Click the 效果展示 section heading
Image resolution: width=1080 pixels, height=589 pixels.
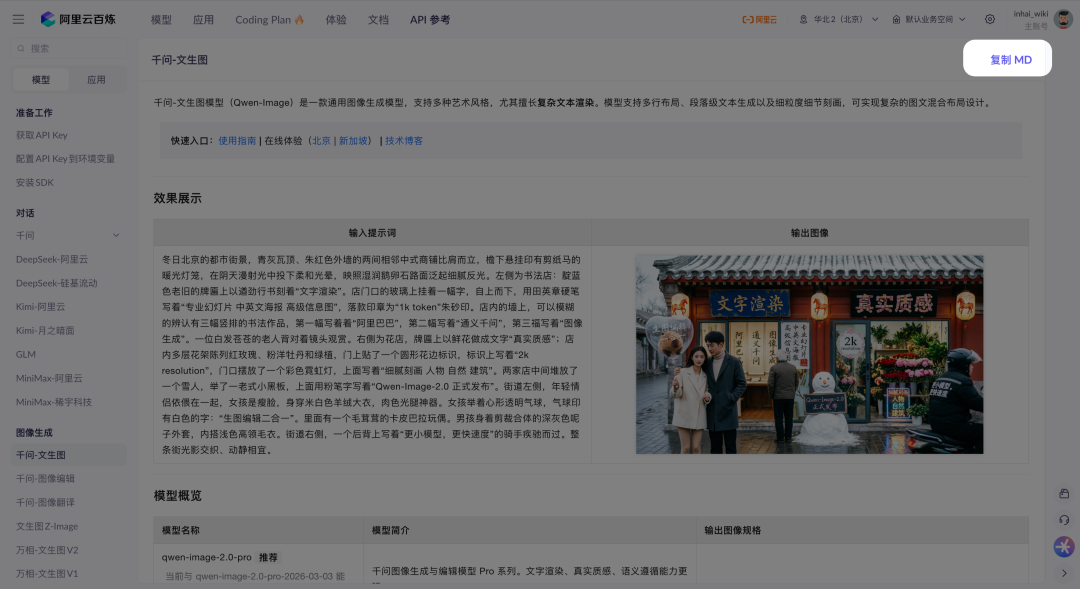[x=178, y=198]
